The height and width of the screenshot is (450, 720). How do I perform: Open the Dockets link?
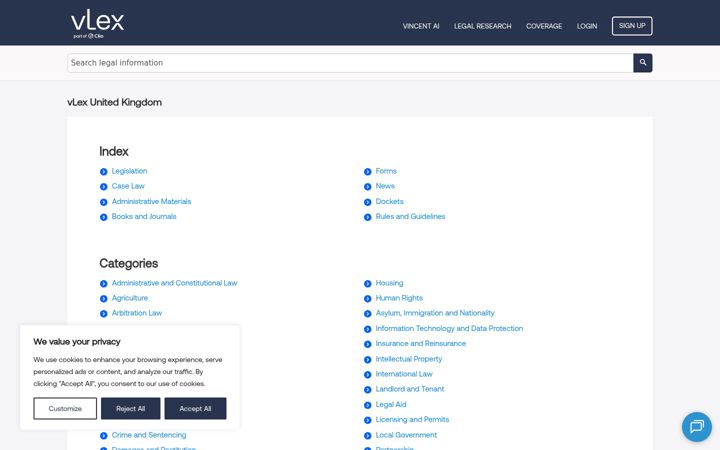(389, 201)
